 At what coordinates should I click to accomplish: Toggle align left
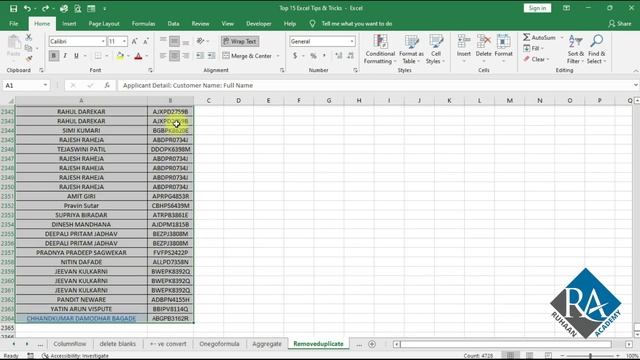pyautogui.click(x=163, y=56)
